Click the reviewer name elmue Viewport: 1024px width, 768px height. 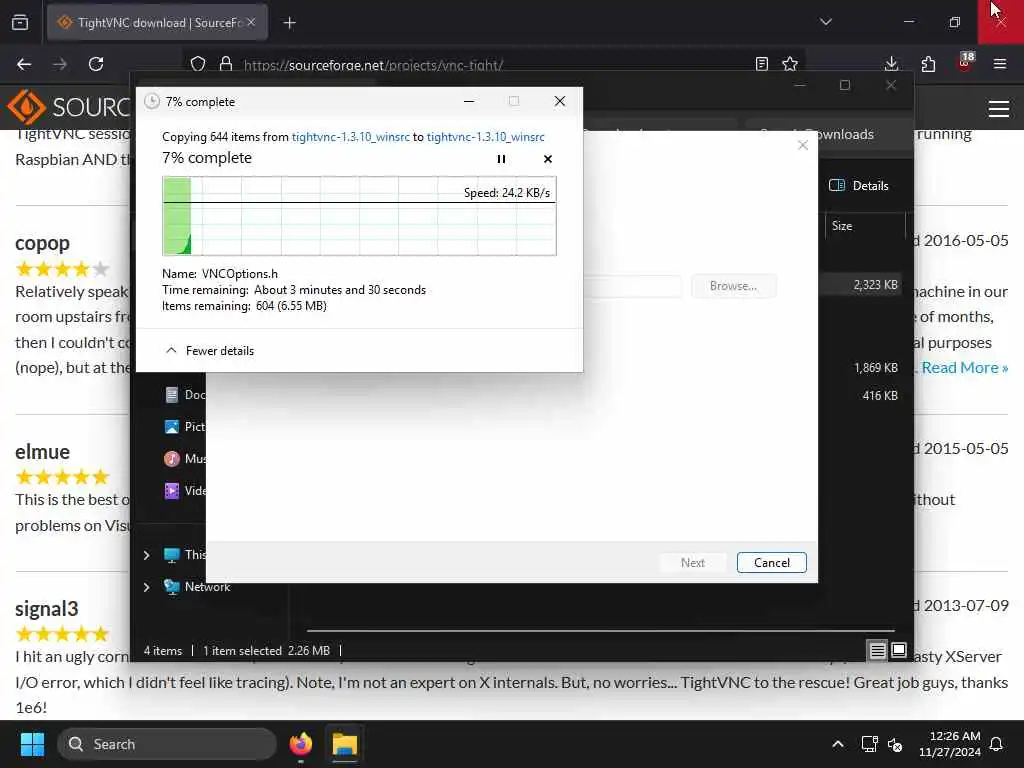point(42,452)
